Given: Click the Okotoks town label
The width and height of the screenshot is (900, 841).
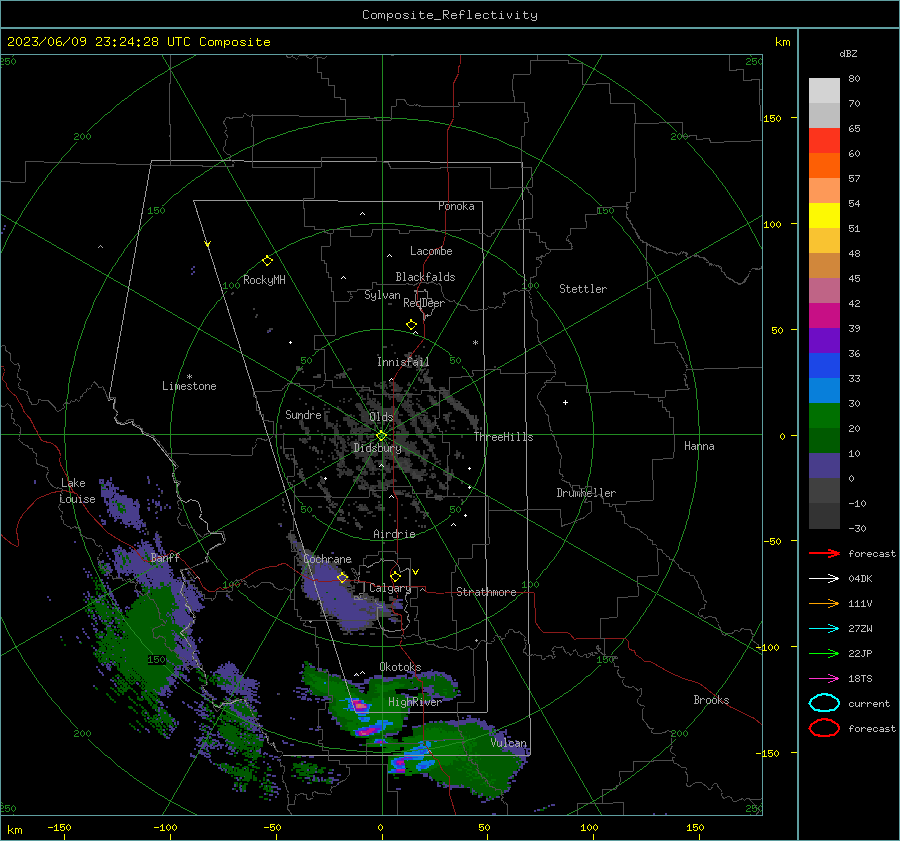Looking at the screenshot, I should coord(400,666).
